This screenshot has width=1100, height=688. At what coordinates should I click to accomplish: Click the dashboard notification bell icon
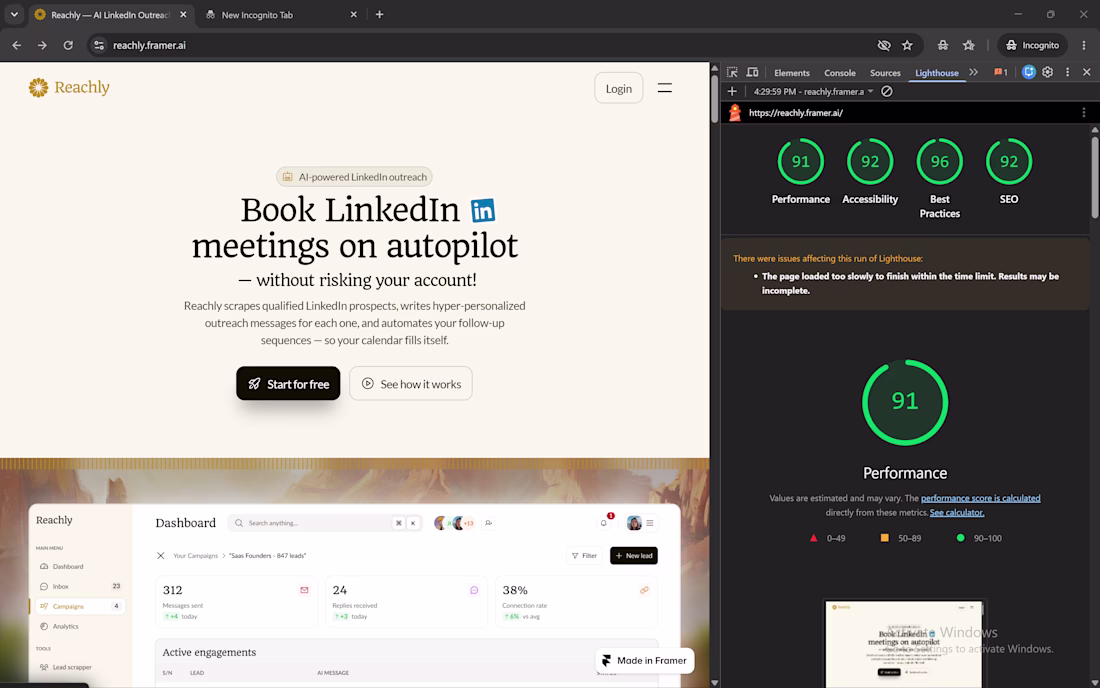(x=603, y=522)
